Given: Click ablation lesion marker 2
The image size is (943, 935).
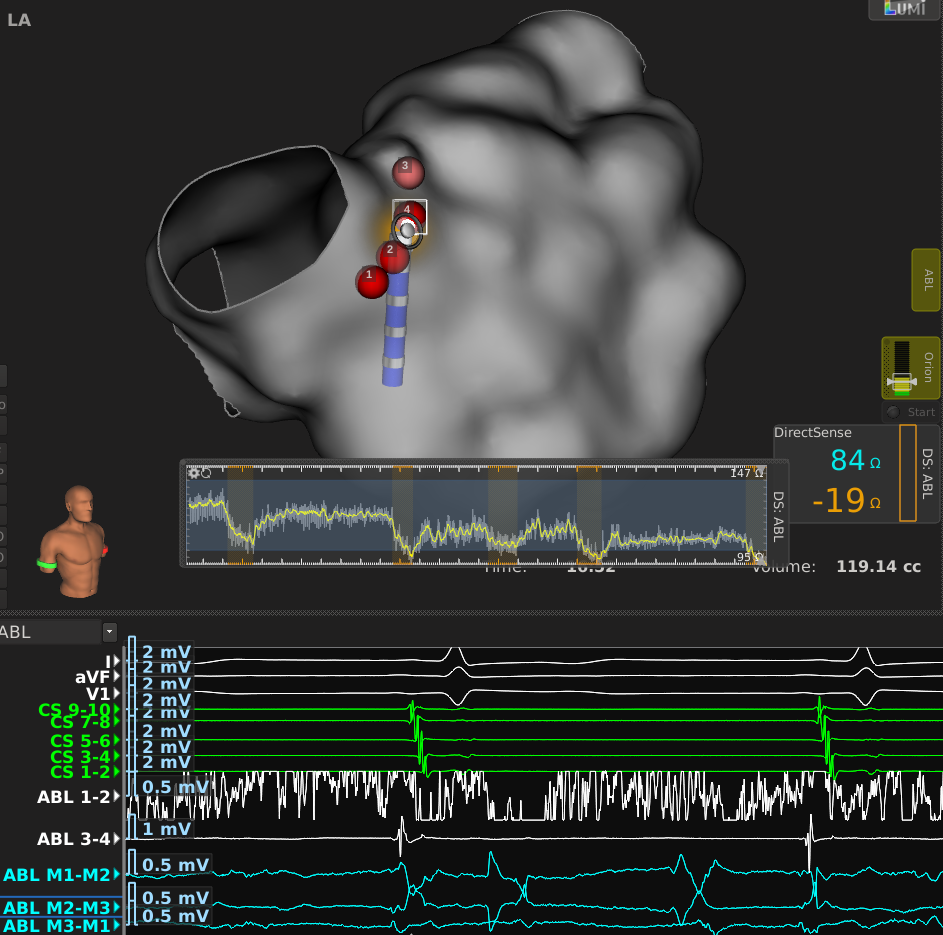Looking at the screenshot, I should point(392,256).
